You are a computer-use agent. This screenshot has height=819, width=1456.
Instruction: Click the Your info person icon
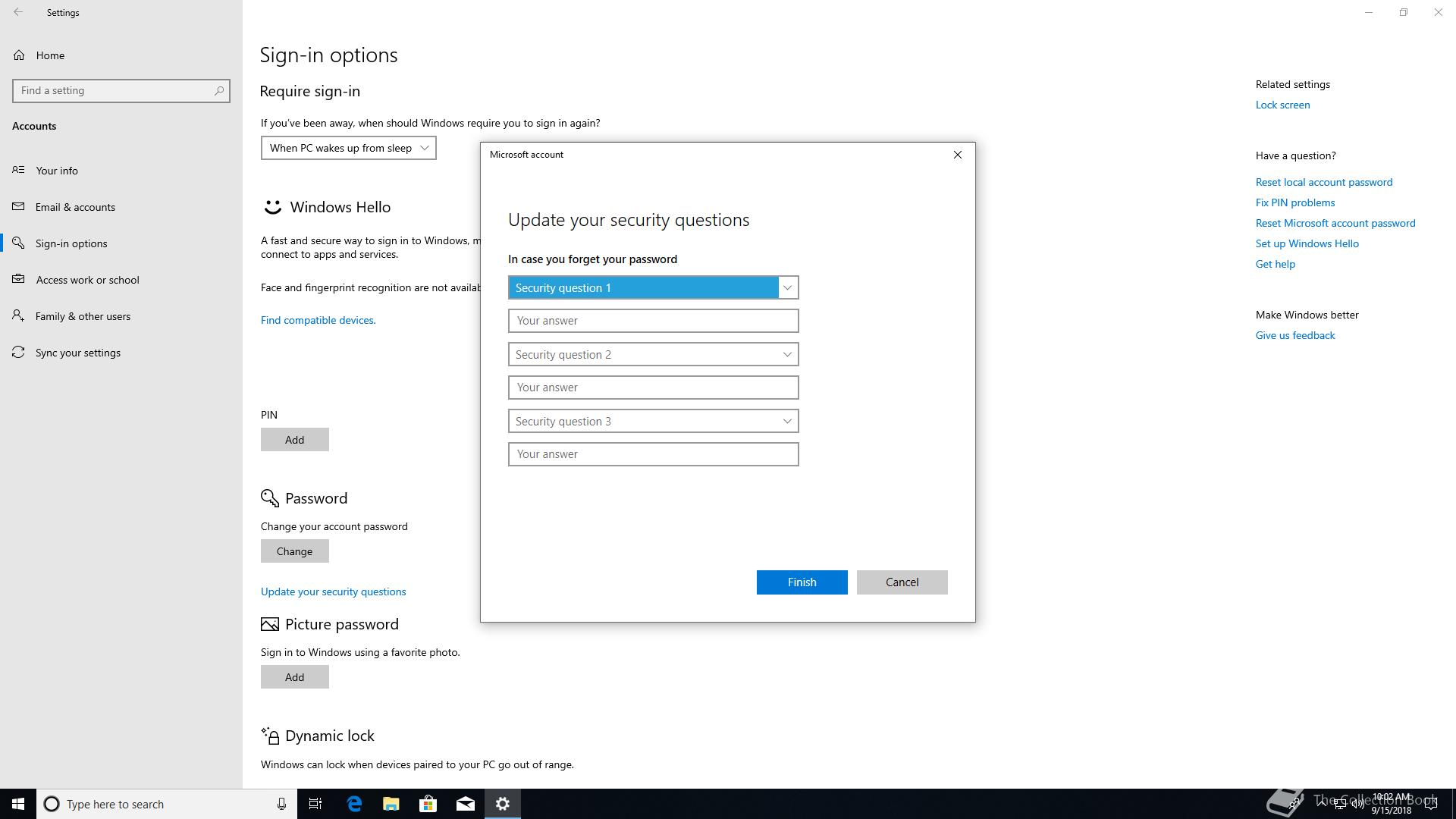click(x=18, y=170)
